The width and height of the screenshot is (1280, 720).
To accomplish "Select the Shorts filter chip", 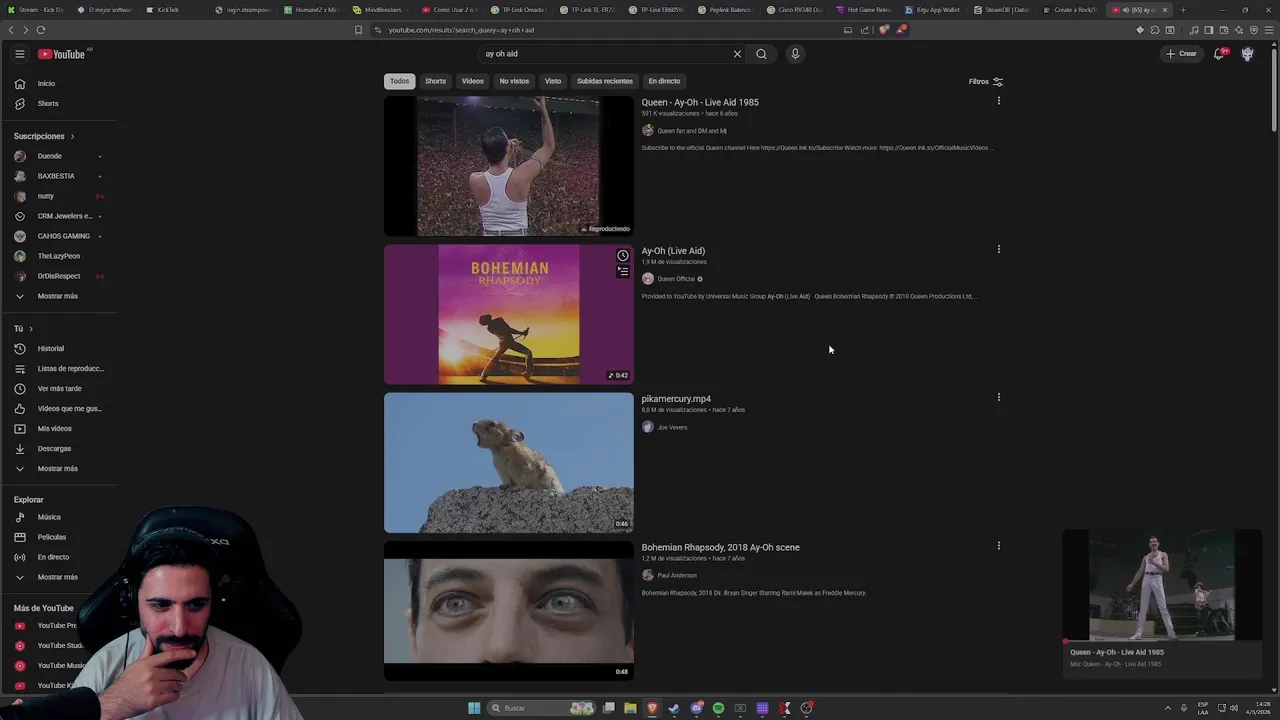I will 435,81.
